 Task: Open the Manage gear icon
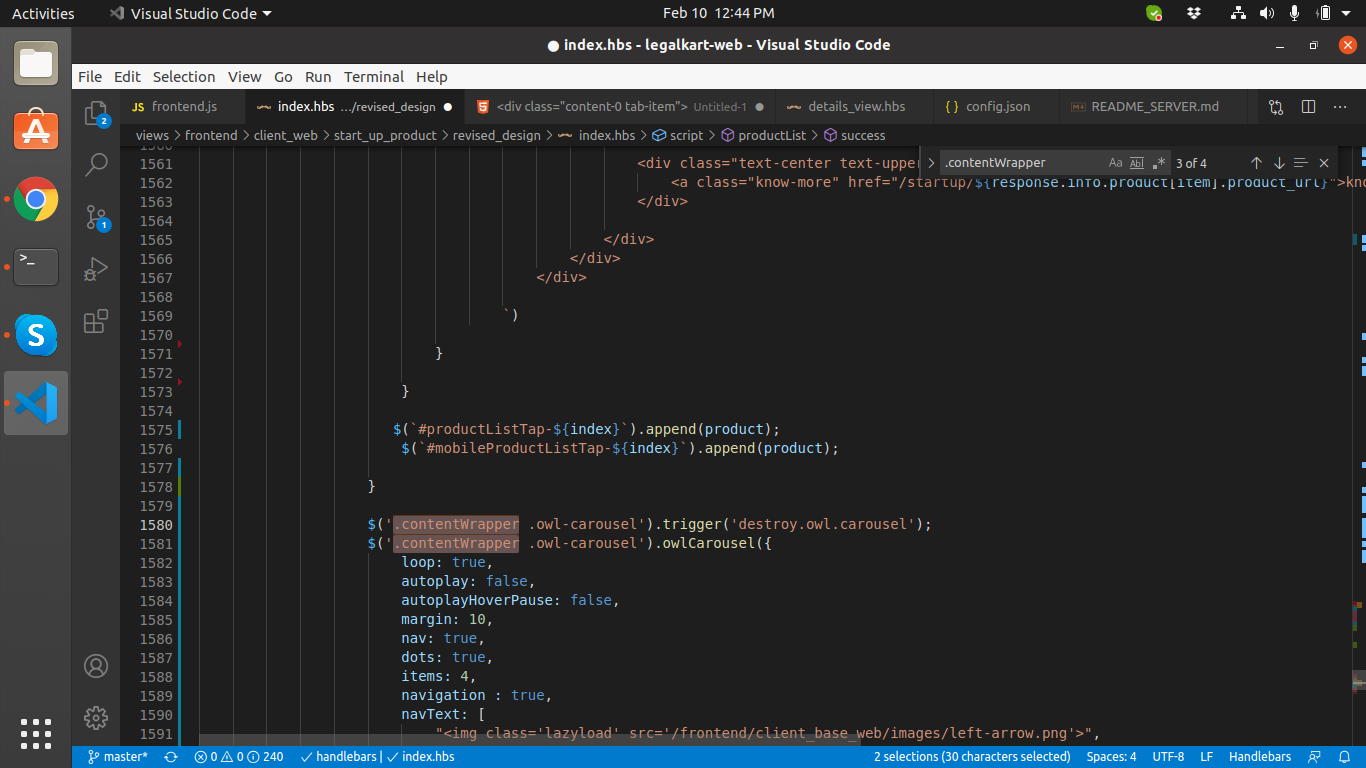96,717
